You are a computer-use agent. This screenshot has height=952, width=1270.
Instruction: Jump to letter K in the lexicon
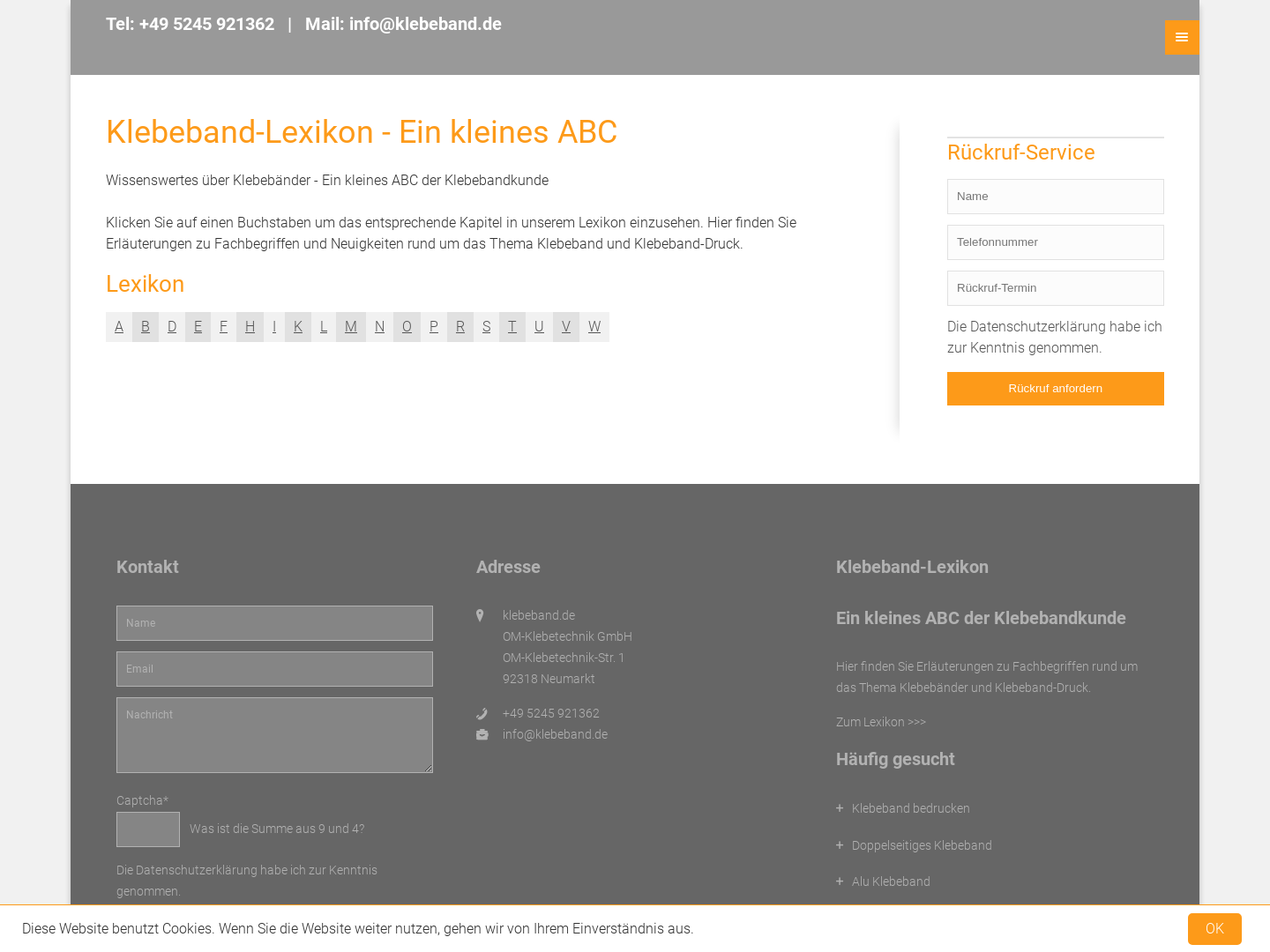[298, 327]
